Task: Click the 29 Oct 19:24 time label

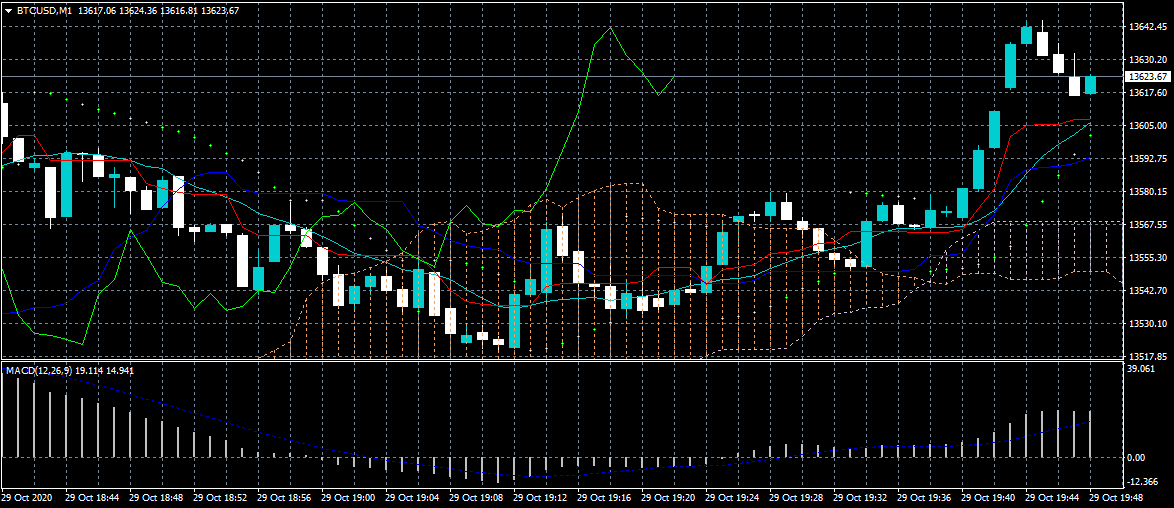Action: pos(732,498)
